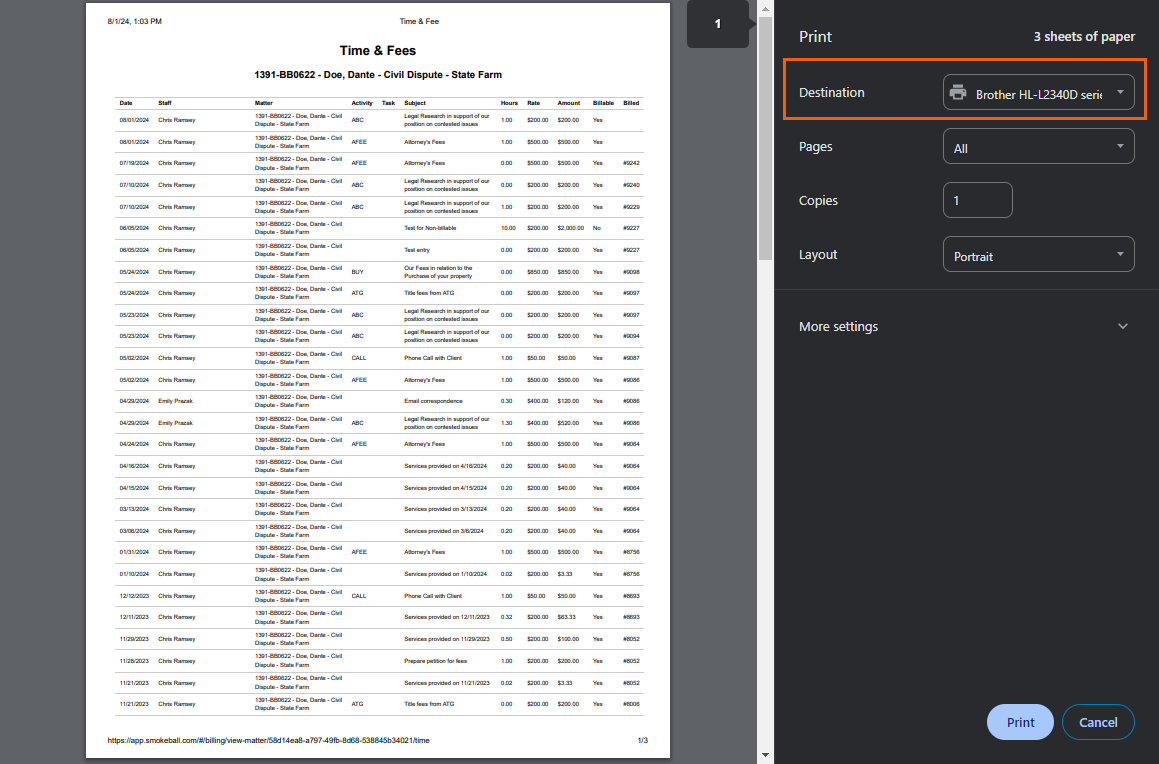Image resolution: width=1159 pixels, height=764 pixels.
Task: Click the printer icon in the Destination field
Action: click(x=958, y=92)
